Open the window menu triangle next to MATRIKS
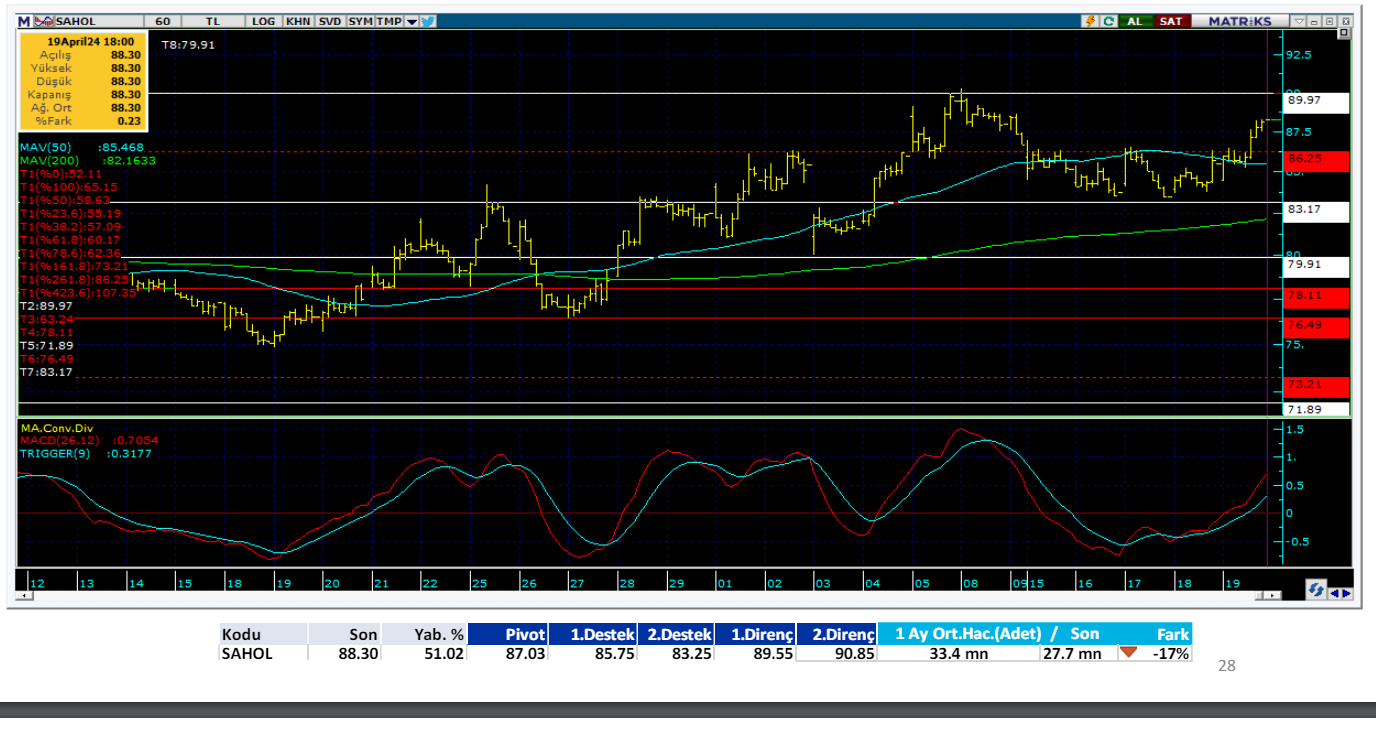The width and height of the screenshot is (1376, 729). 1299,21
